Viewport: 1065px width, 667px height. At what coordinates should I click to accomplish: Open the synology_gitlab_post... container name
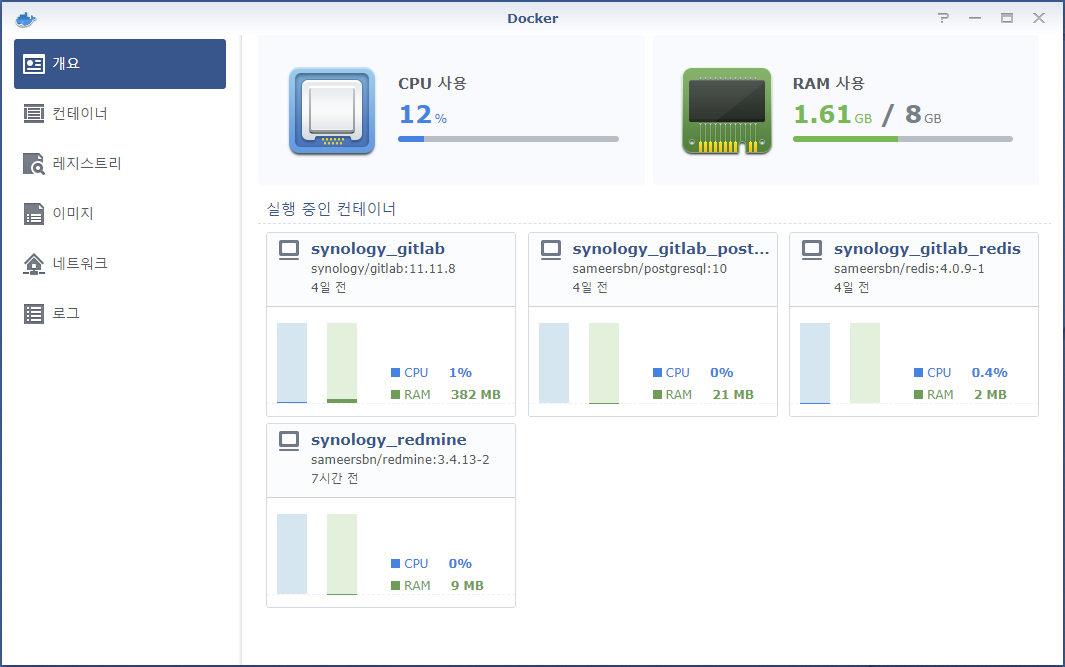click(x=670, y=249)
